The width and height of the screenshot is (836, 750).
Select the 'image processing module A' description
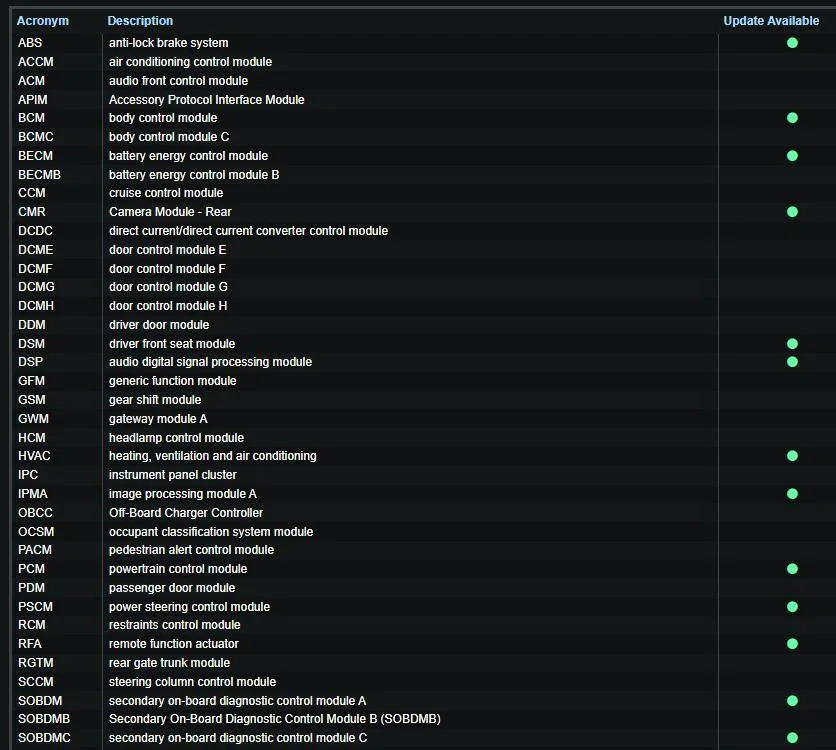pyautogui.click(x=183, y=494)
